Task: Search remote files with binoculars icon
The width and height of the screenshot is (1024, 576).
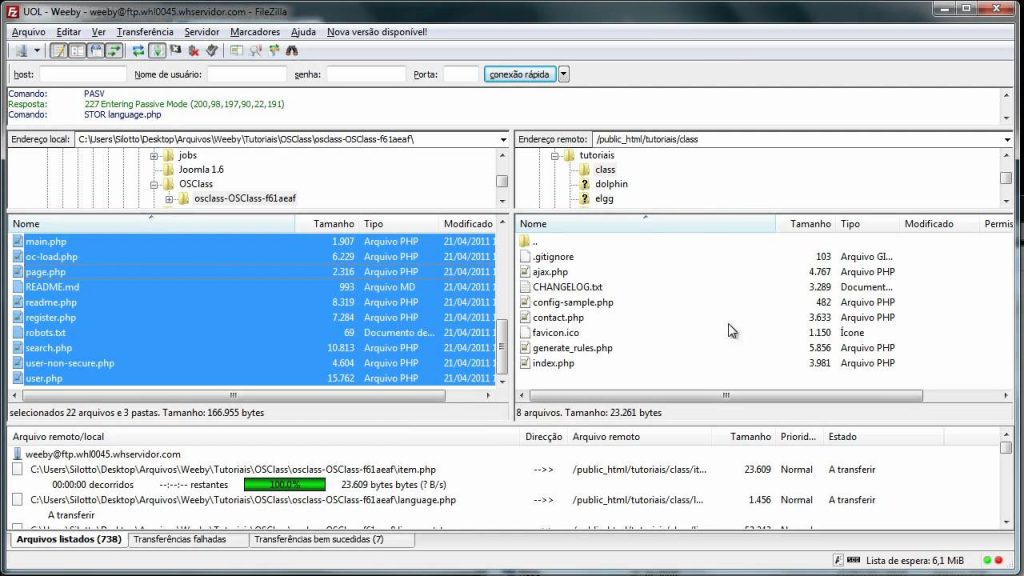Action: (292, 50)
